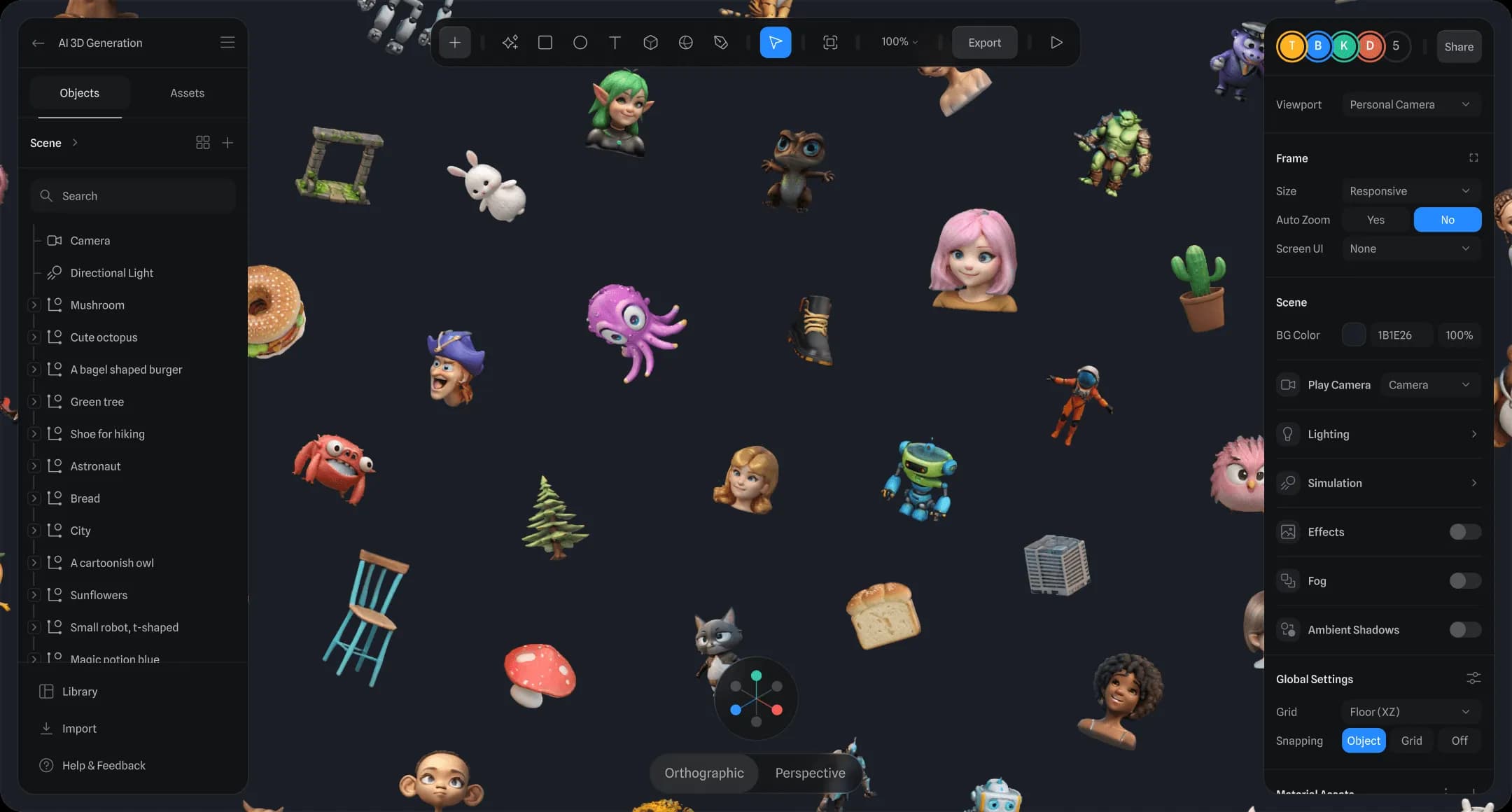1512x812 pixels.
Task: Add a new object with Scene plus icon
Action: pyautogui.click(x=227, y=143)
